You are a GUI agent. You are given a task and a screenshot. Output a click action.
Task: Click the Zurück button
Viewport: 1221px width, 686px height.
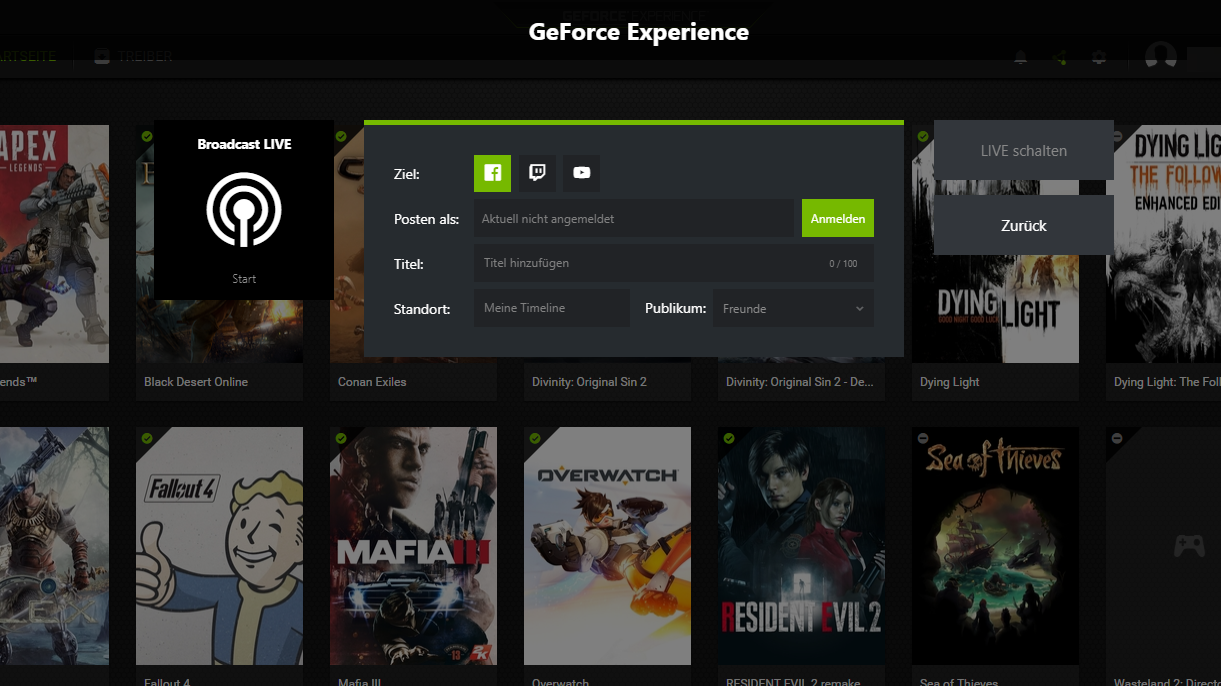(1023, 225)
